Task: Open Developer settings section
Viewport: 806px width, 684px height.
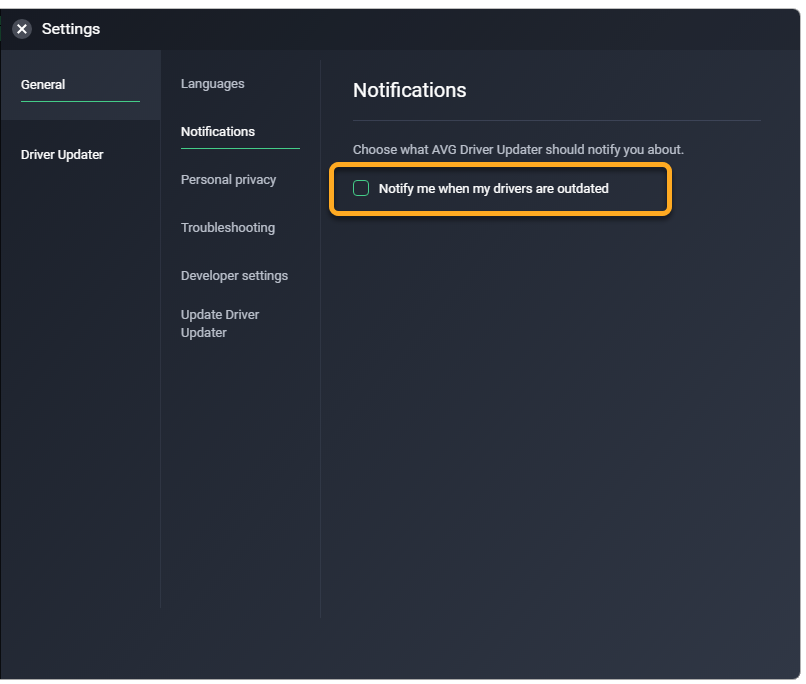Action: (x=234, y=276)
